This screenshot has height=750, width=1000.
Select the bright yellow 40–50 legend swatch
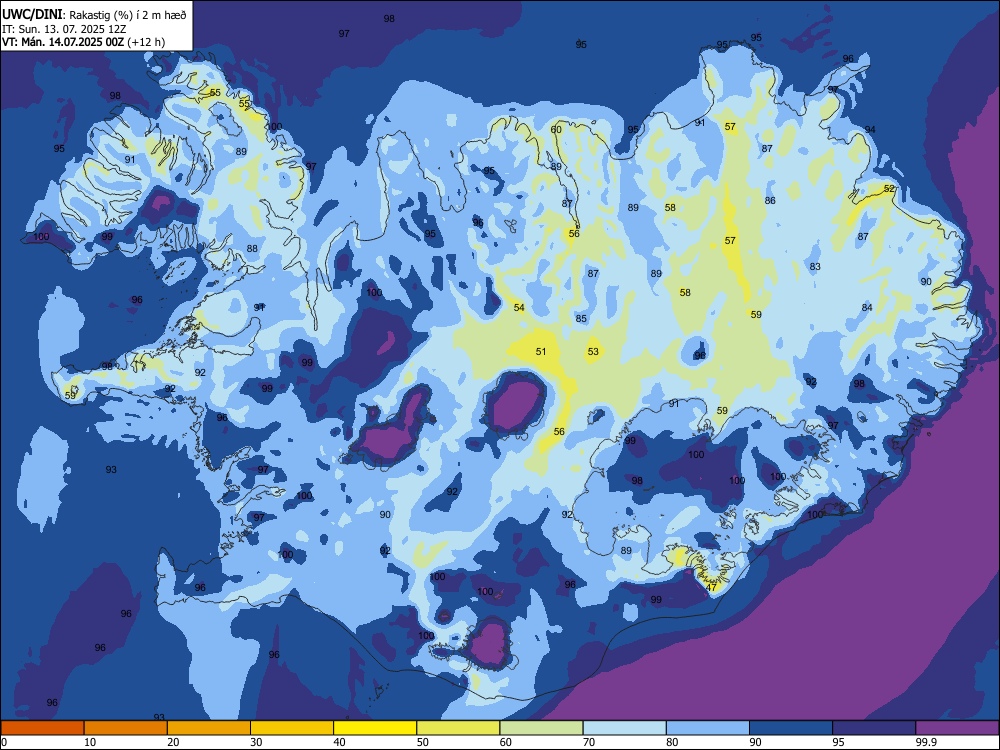tap(375, 728)
